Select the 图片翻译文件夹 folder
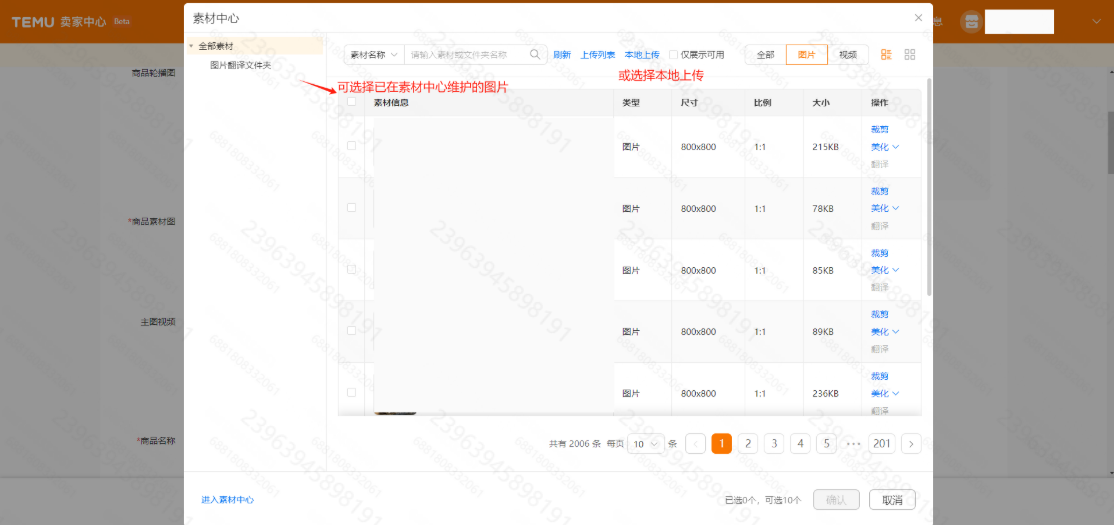 tap(240, 65)
